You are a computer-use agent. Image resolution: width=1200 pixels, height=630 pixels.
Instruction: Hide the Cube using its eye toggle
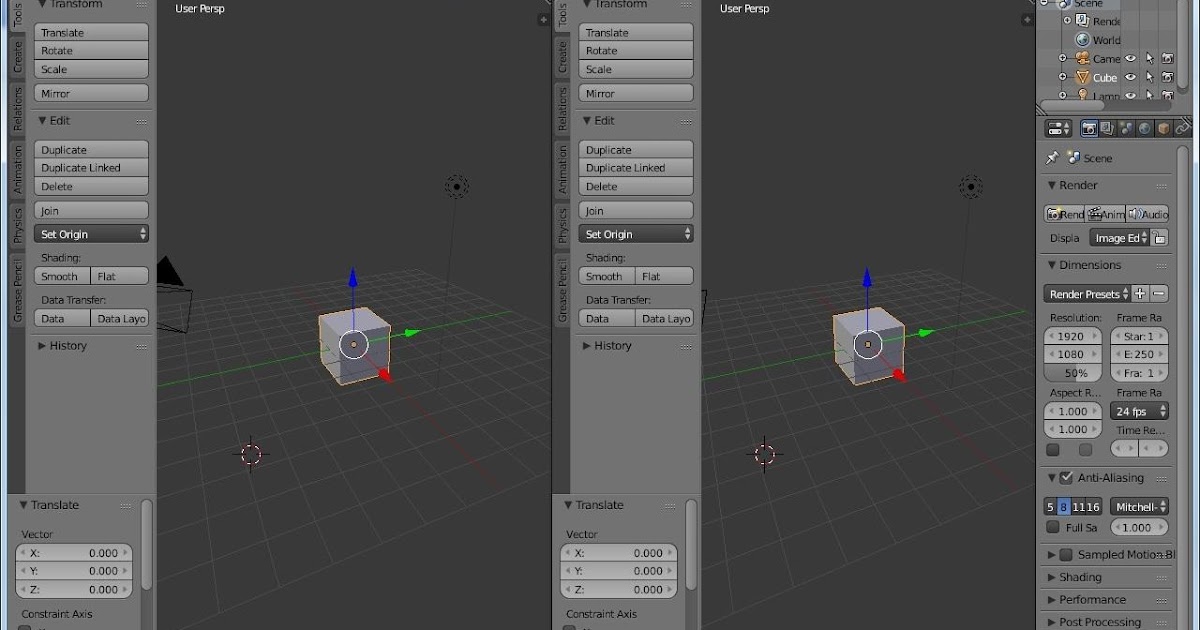coord(1131,77)
